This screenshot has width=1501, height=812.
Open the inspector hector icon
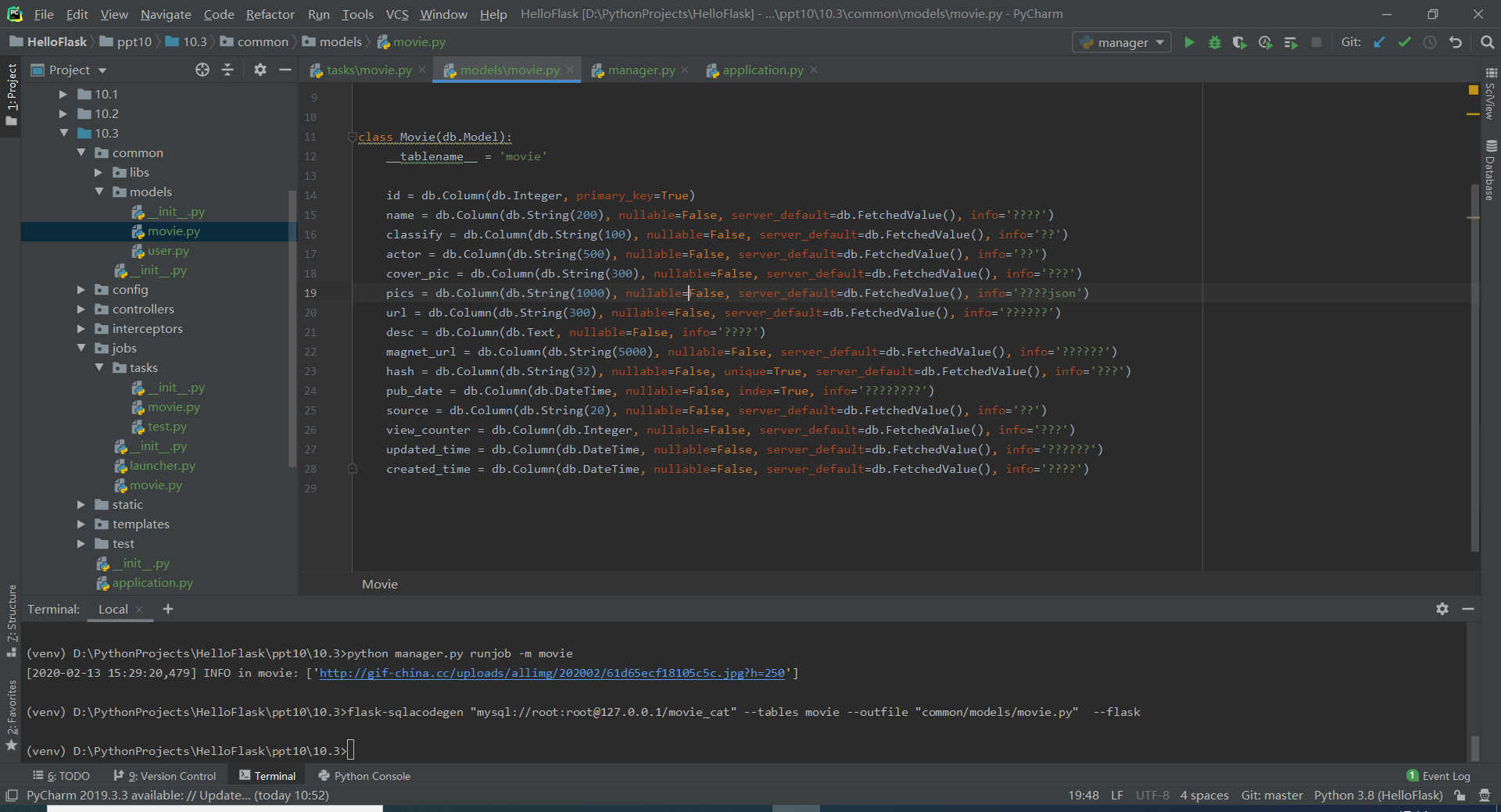pos(1485,796)
